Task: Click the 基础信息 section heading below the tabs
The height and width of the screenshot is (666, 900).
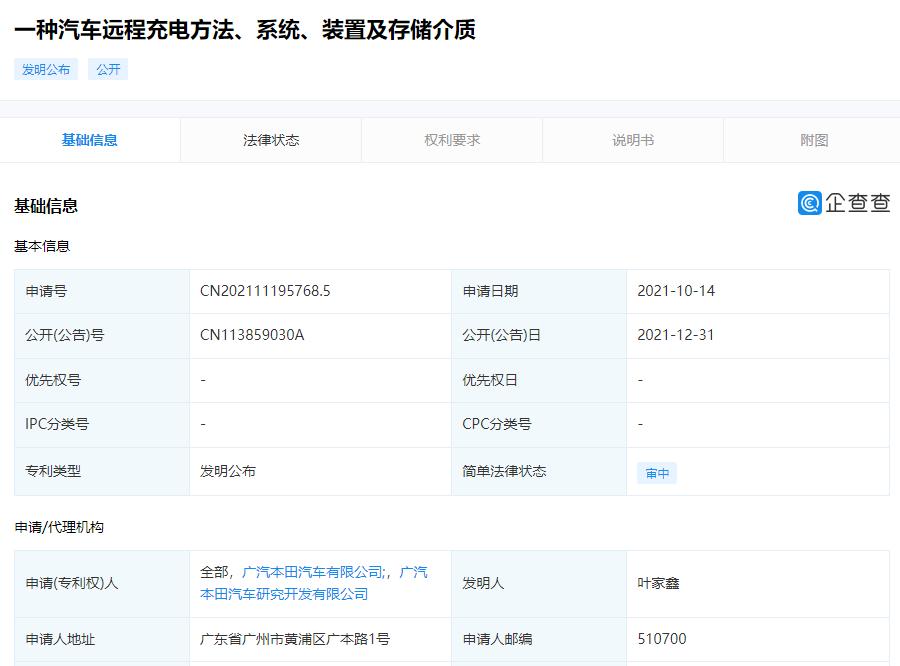Action: point(46,206)
